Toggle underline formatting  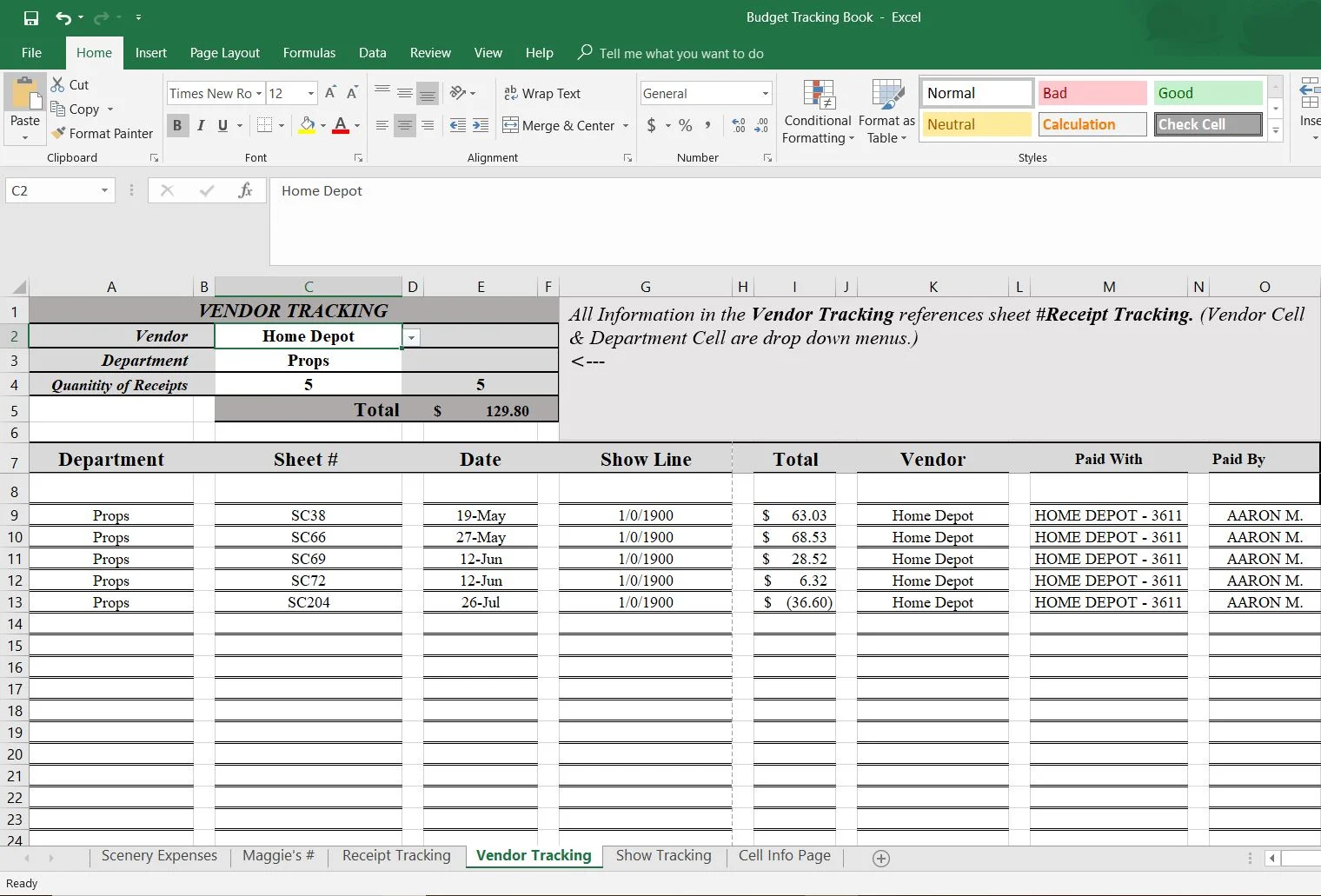[x=222, y=125]
